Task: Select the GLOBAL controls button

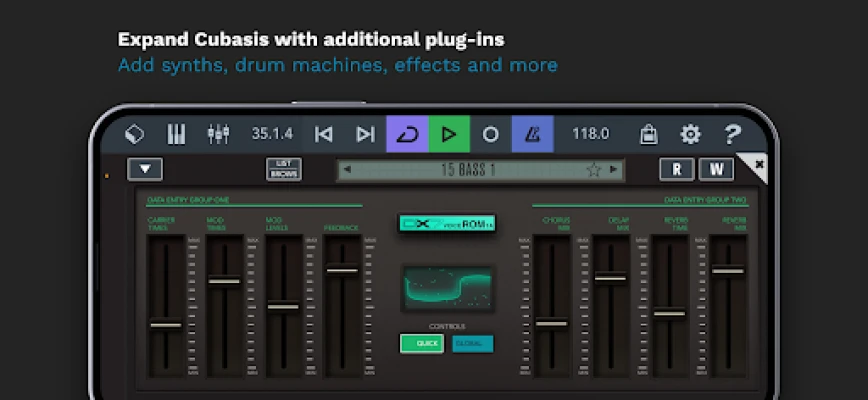Action: click(472, 344)
